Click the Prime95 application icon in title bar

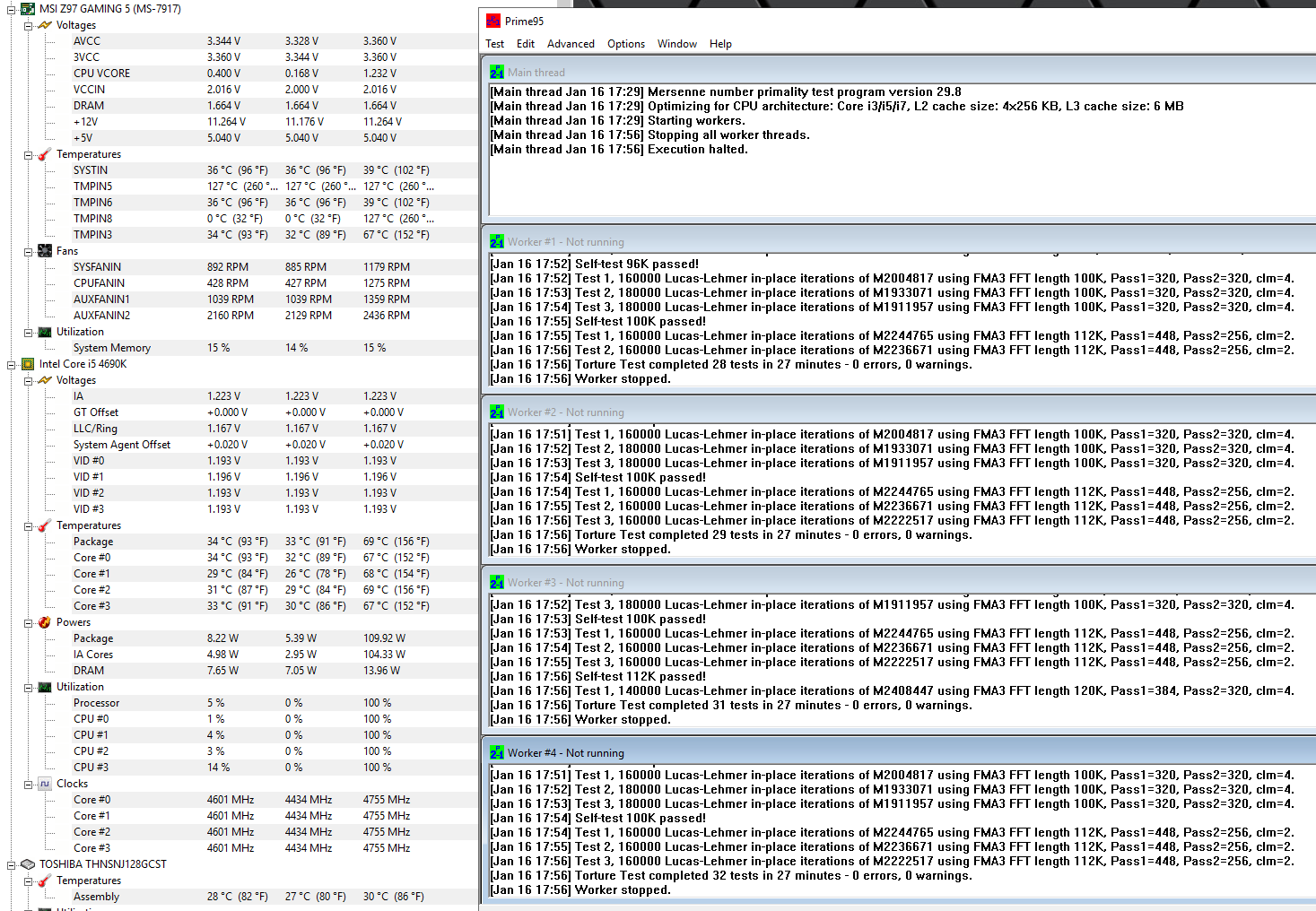click(493, 21)
